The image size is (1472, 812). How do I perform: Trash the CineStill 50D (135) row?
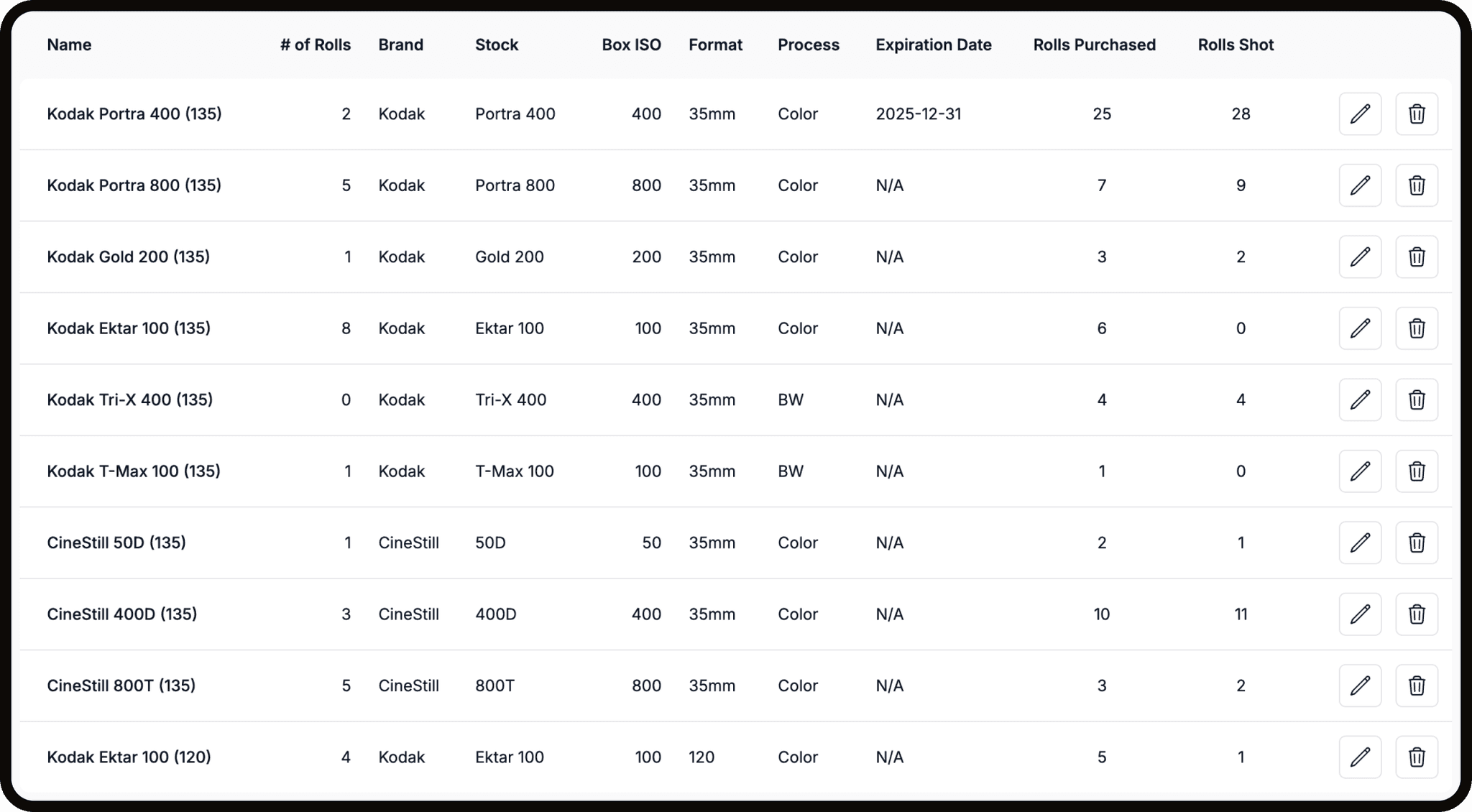1417,543
